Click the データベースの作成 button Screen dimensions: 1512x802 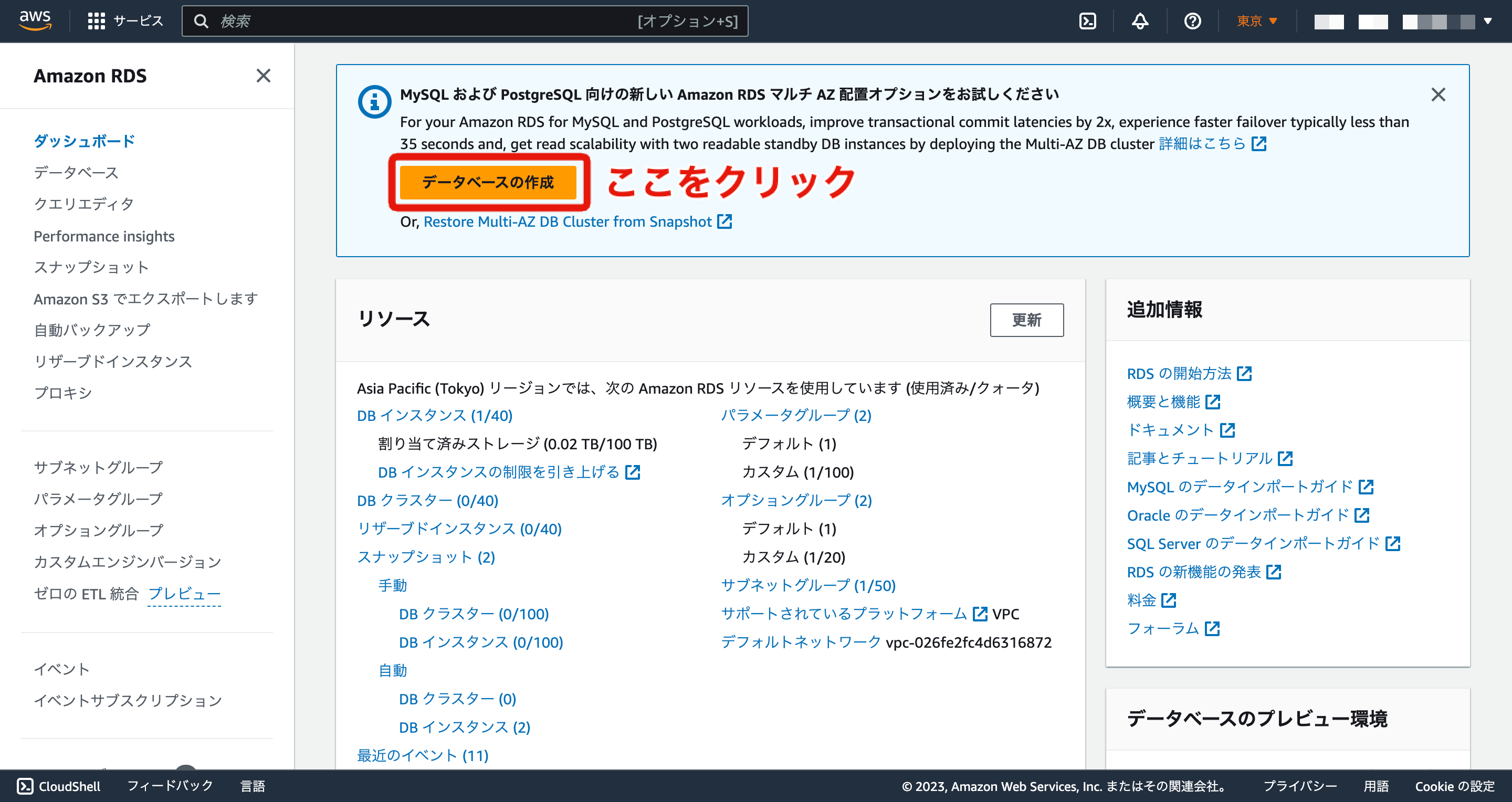(488, 183)
